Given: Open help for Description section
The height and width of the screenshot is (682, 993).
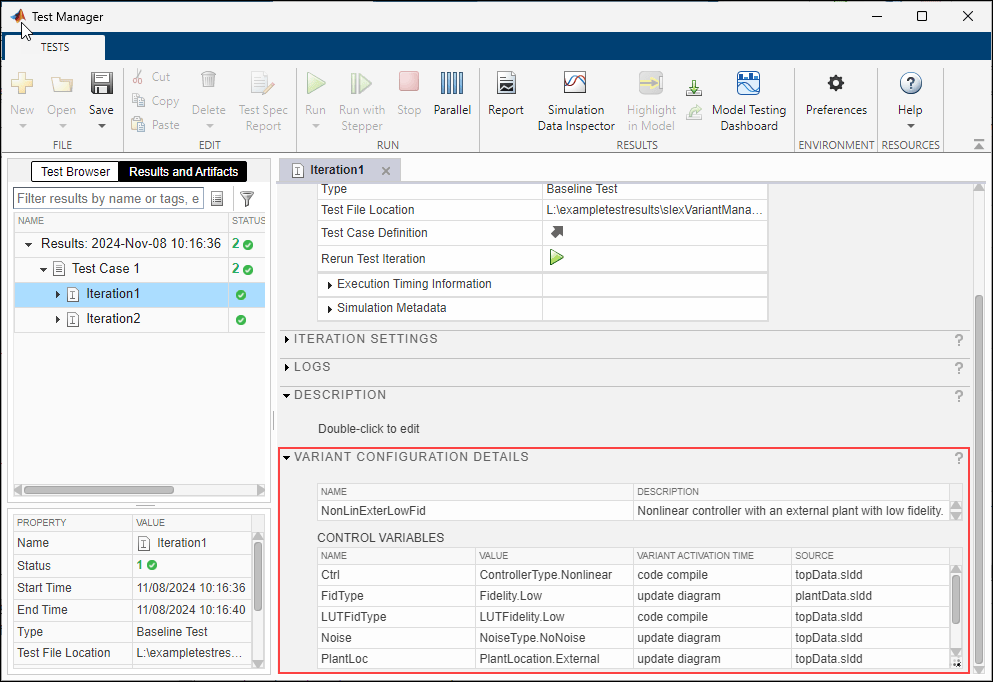Looking at the screenshot, I should [x=959, y=396].
